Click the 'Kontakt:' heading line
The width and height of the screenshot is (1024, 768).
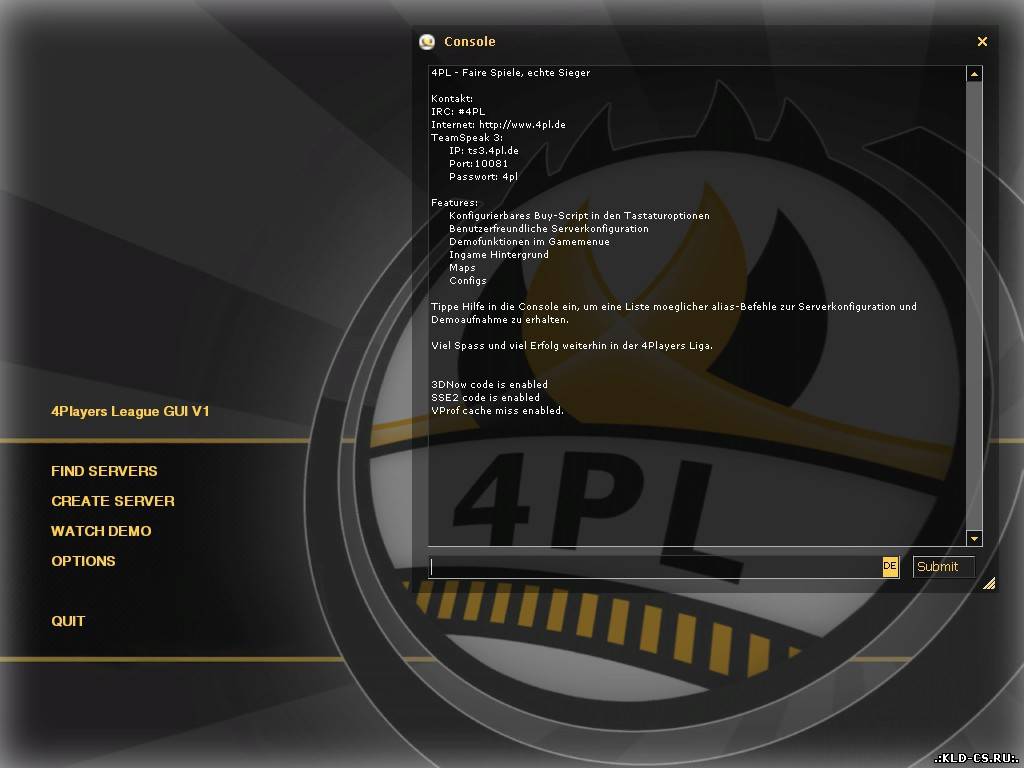[452, 99]
